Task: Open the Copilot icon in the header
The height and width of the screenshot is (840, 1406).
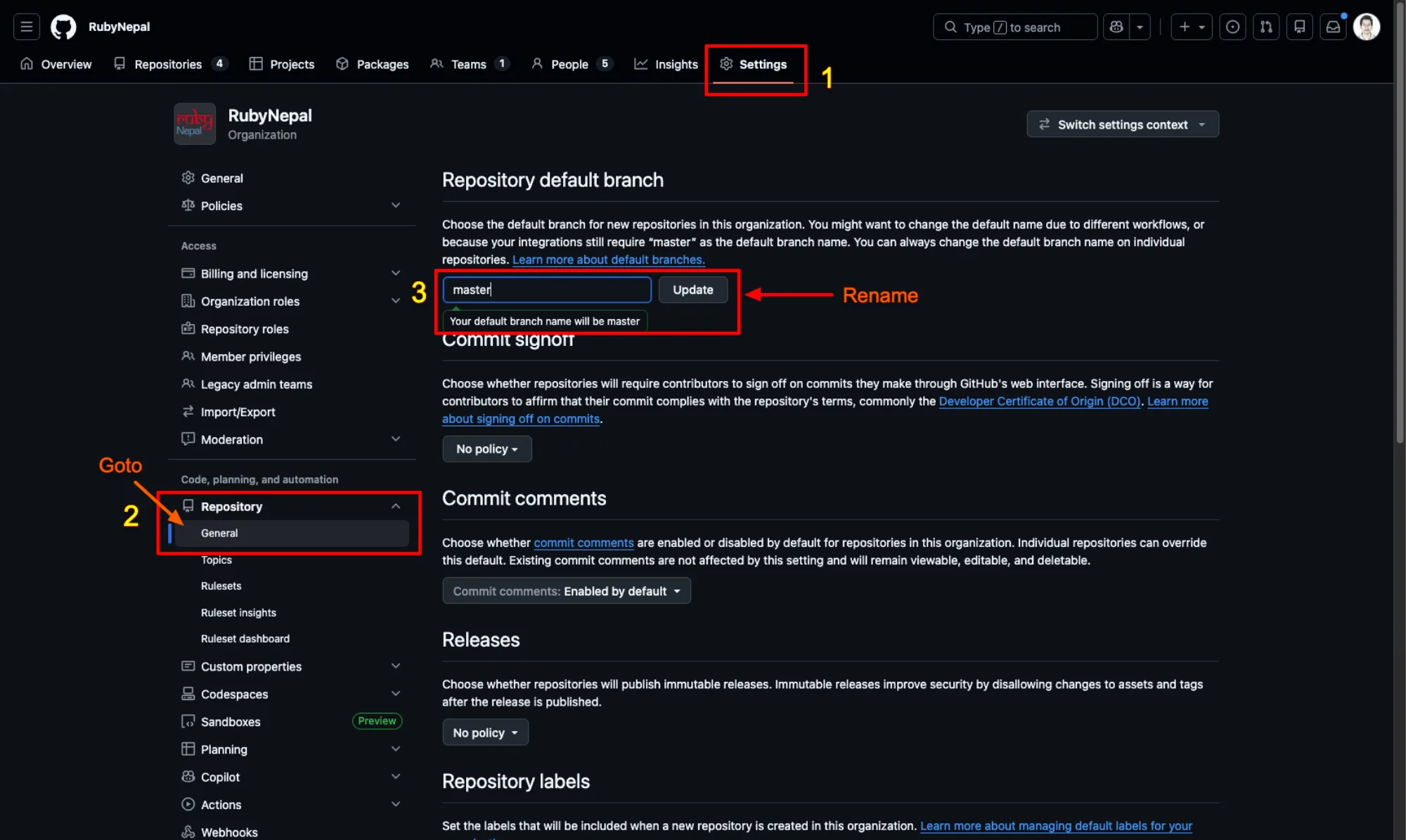Action: click(x=1116, y=27)
